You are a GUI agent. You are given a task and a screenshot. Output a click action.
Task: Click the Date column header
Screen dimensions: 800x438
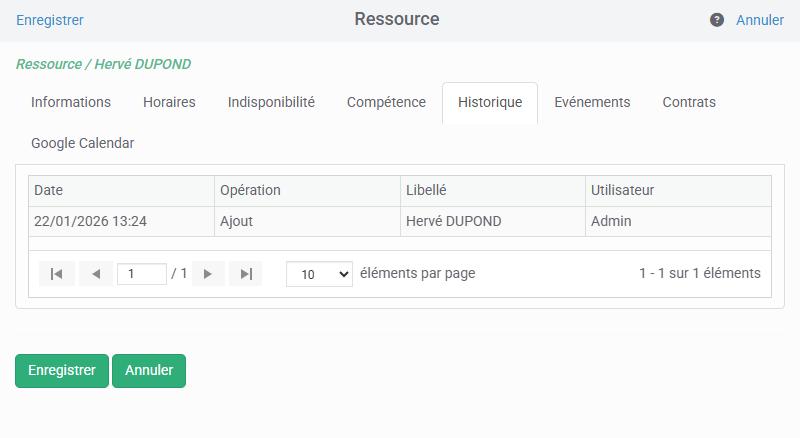[x=121, y=190]
